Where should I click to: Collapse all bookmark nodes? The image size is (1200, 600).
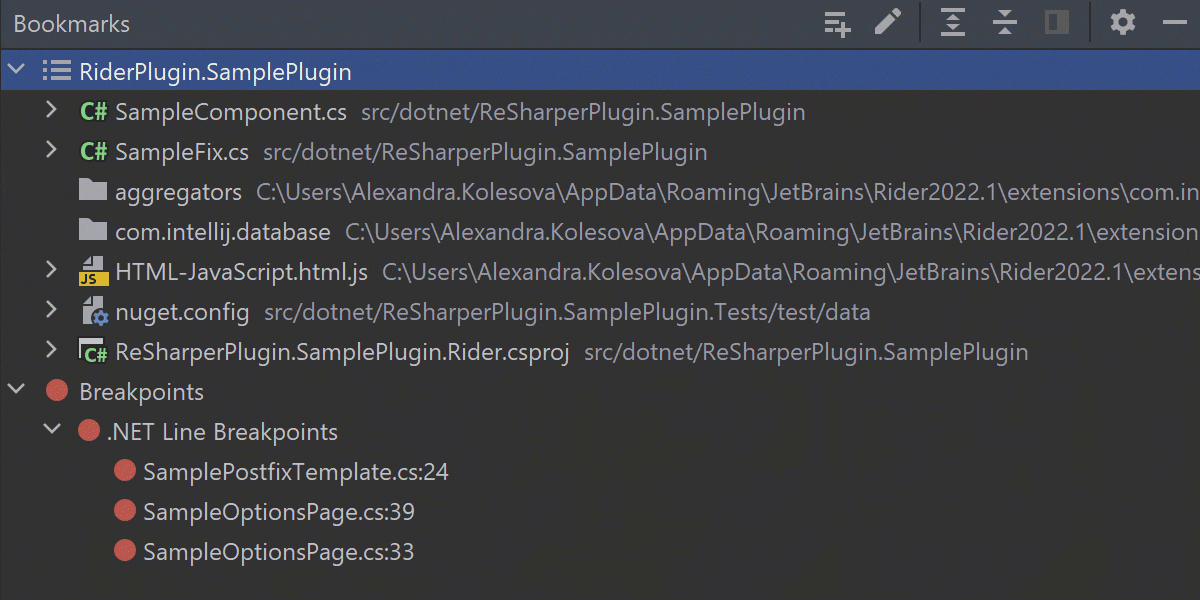1004,23
